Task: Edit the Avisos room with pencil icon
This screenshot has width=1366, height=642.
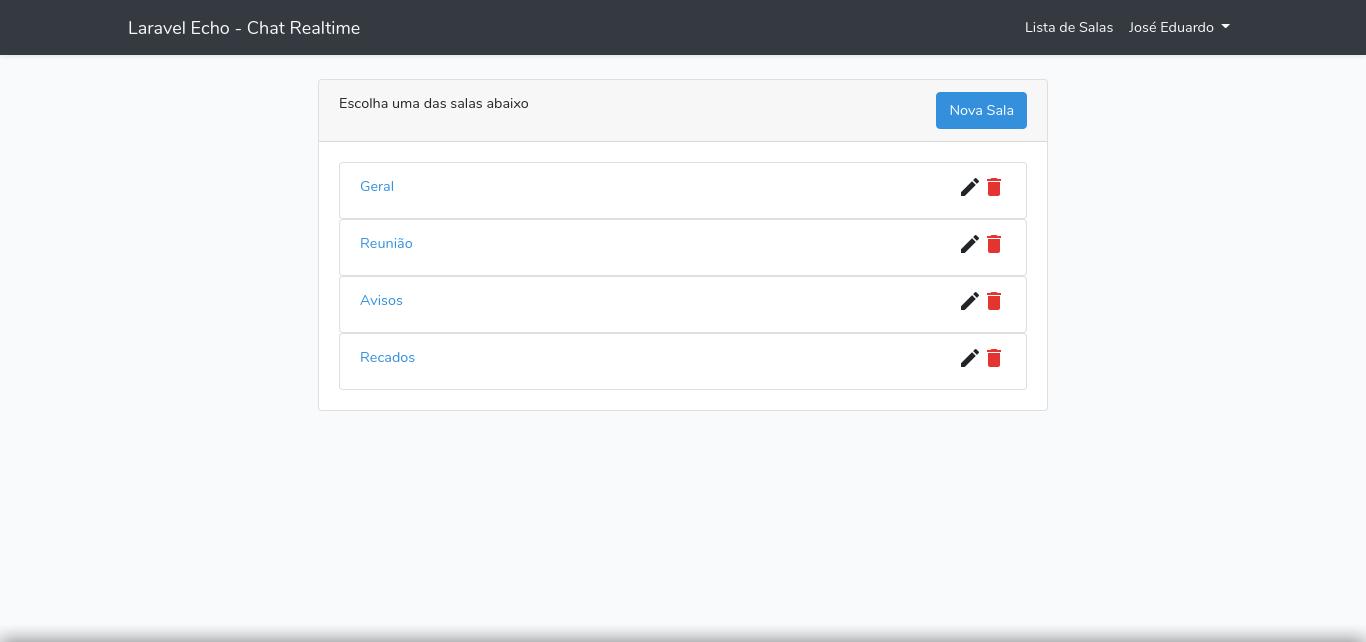Action: (x=970, y=301)
